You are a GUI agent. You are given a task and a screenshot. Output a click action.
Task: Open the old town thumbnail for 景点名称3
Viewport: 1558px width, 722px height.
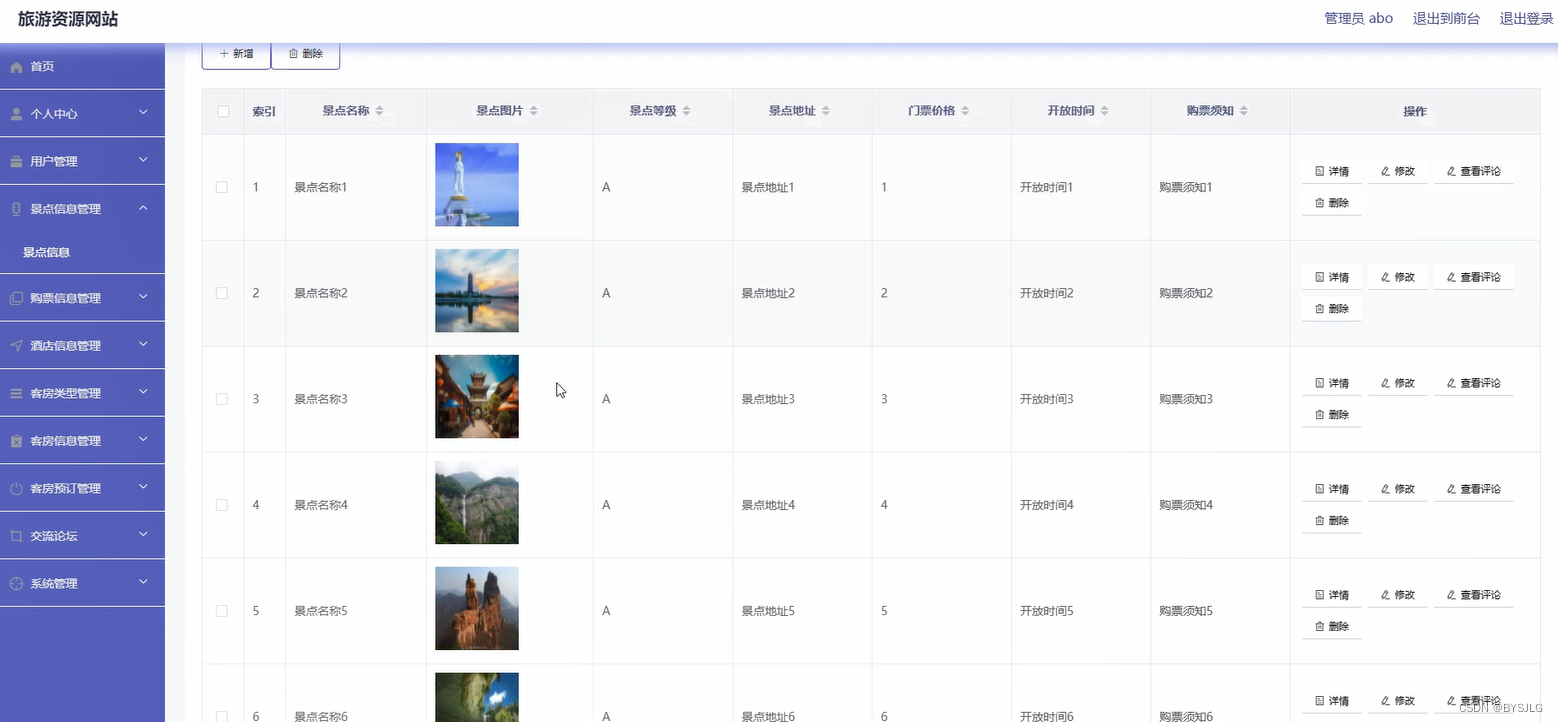click(x=477, y=397)
